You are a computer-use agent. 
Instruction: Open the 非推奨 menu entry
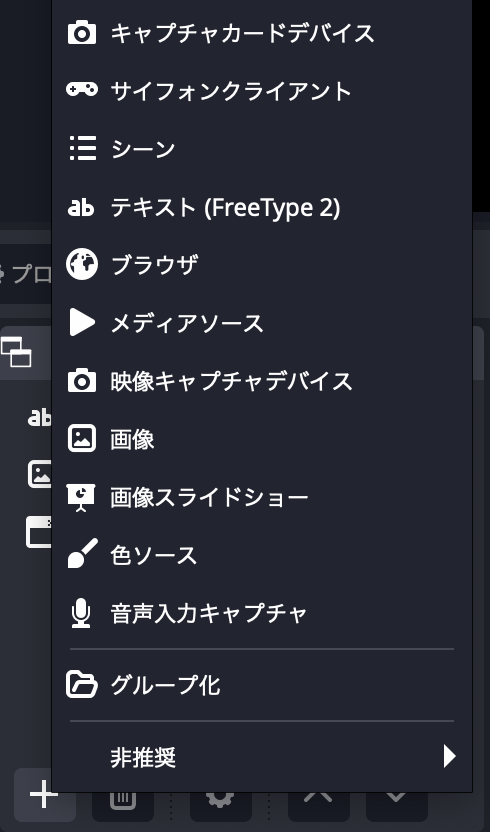[262, 757]
